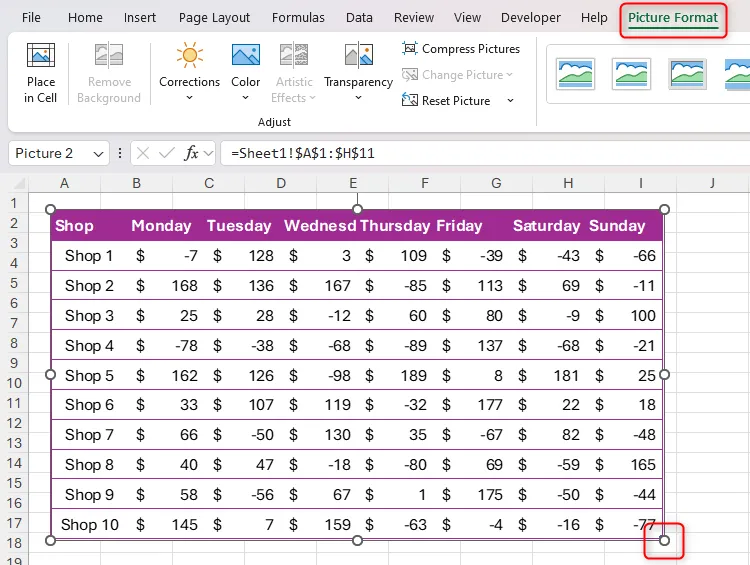
Task: Expand the formula bar function dropdown arrow
Action: (208, 154)
